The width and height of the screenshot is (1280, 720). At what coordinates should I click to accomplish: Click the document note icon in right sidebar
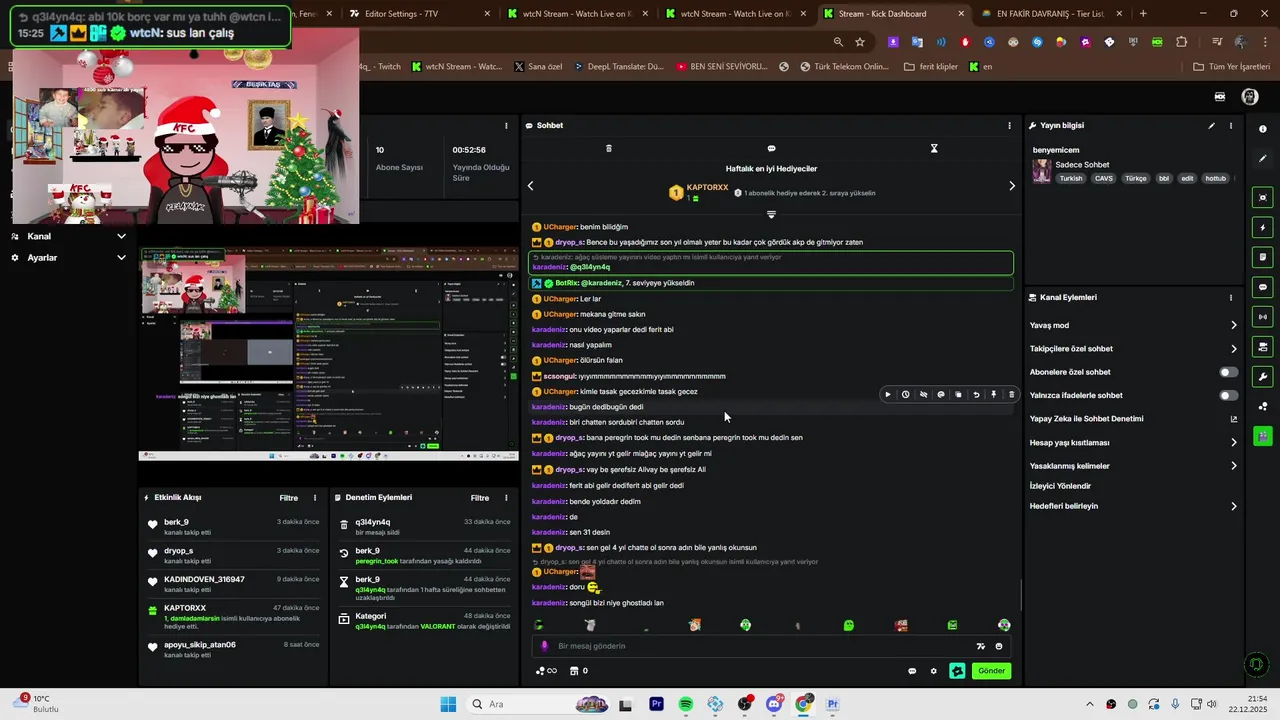(1263, 257)
